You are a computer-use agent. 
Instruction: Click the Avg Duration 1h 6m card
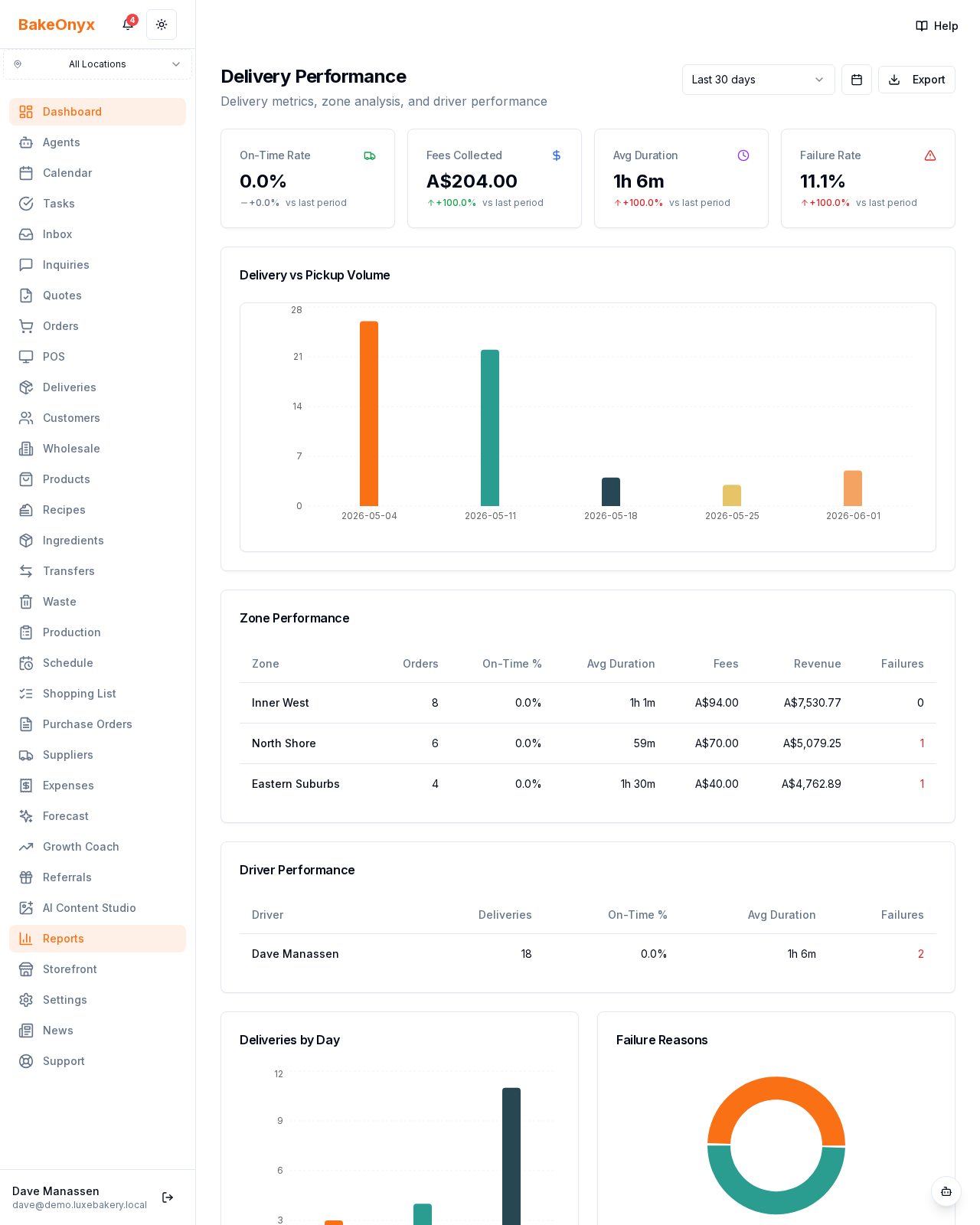(681, 178)
